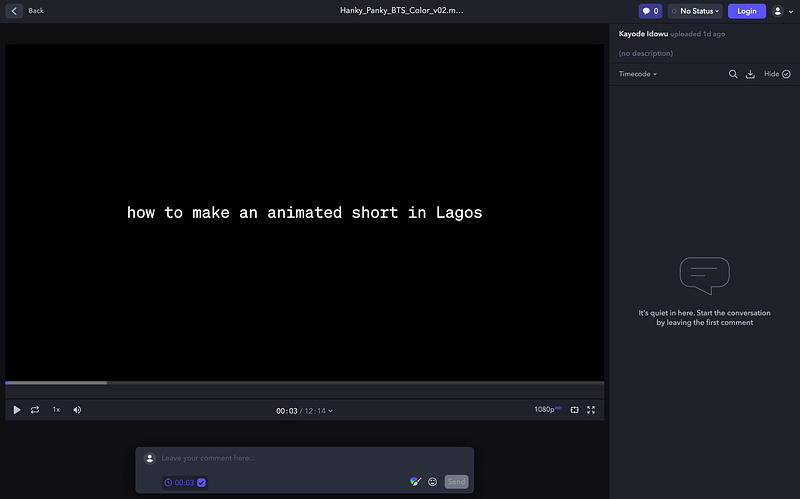The image size is (800, 499).
Task: Open the No Status dropdown
Action: click(x=695, y=11)
